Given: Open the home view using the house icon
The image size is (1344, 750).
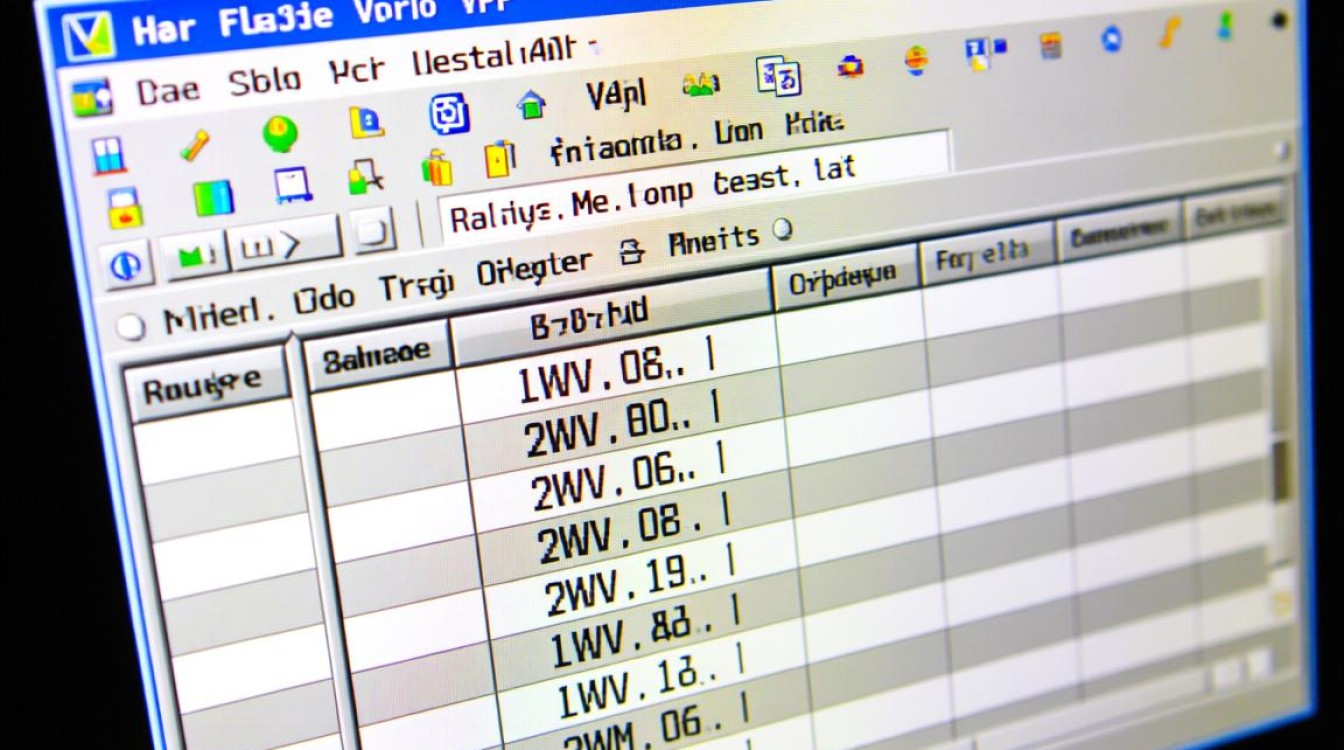Looking at the screenshot, I should [533, 103].
